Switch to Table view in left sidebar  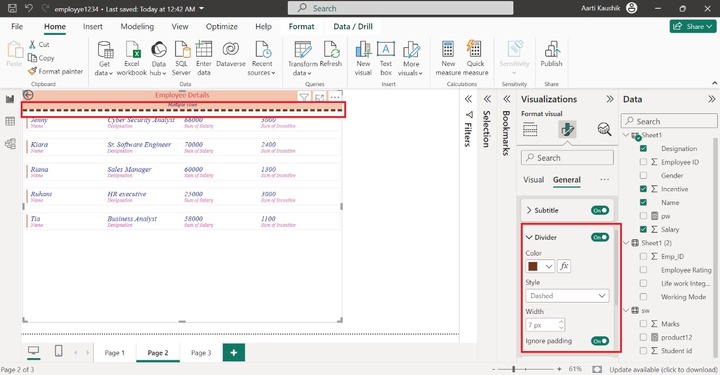[10, 122]
